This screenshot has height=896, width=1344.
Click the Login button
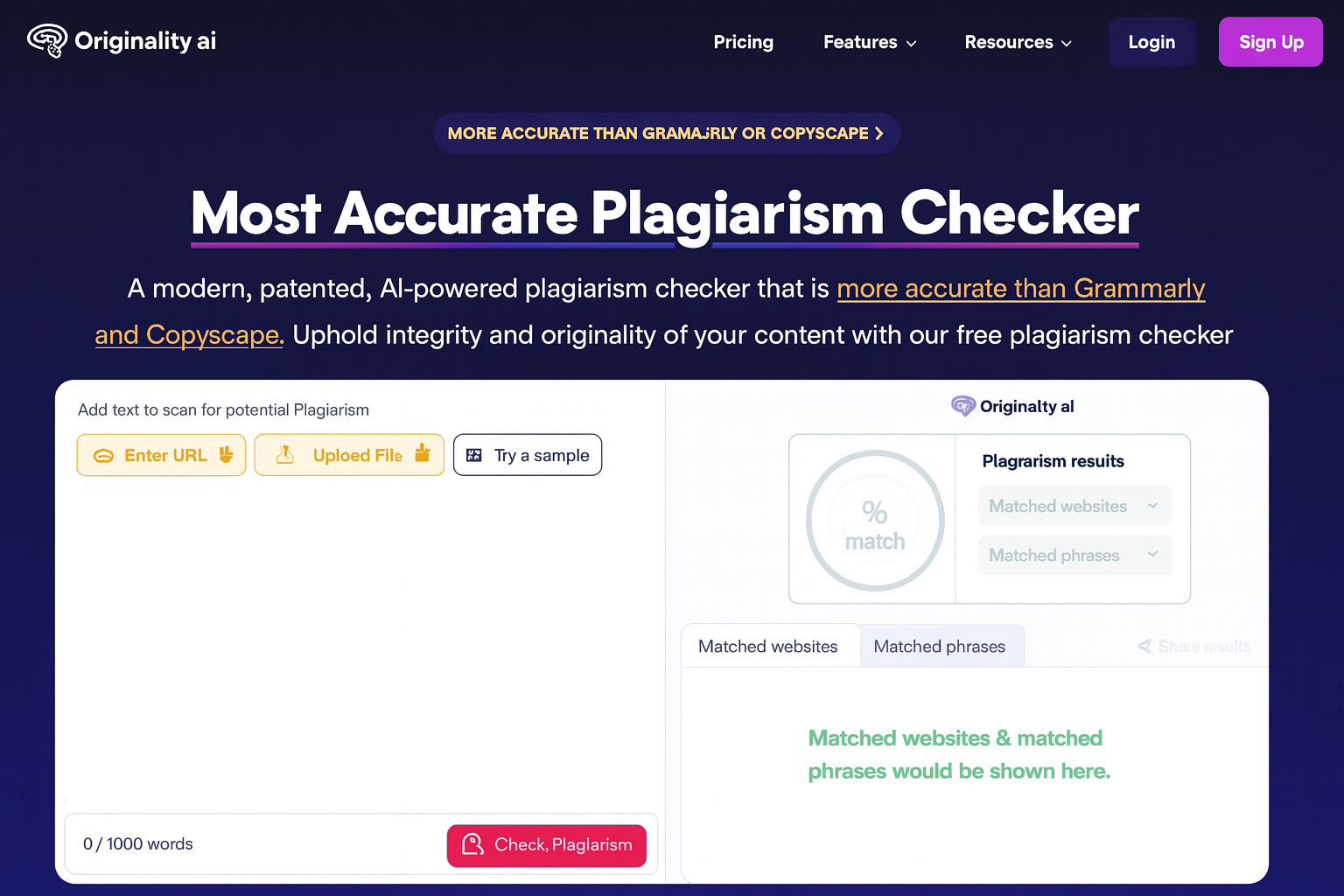coord(1151,42)
